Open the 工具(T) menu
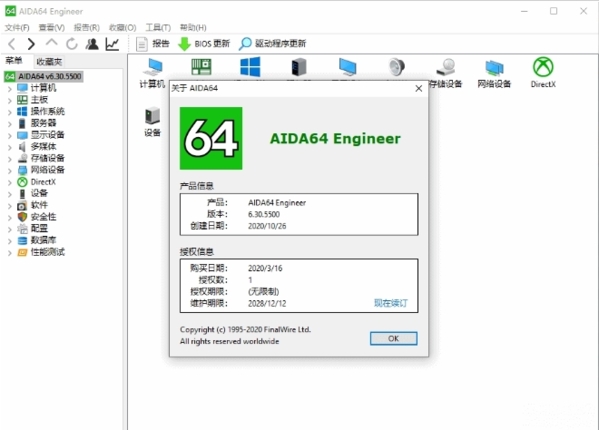The height and width of the screenshot is (430, 599). tap(158, 27)
